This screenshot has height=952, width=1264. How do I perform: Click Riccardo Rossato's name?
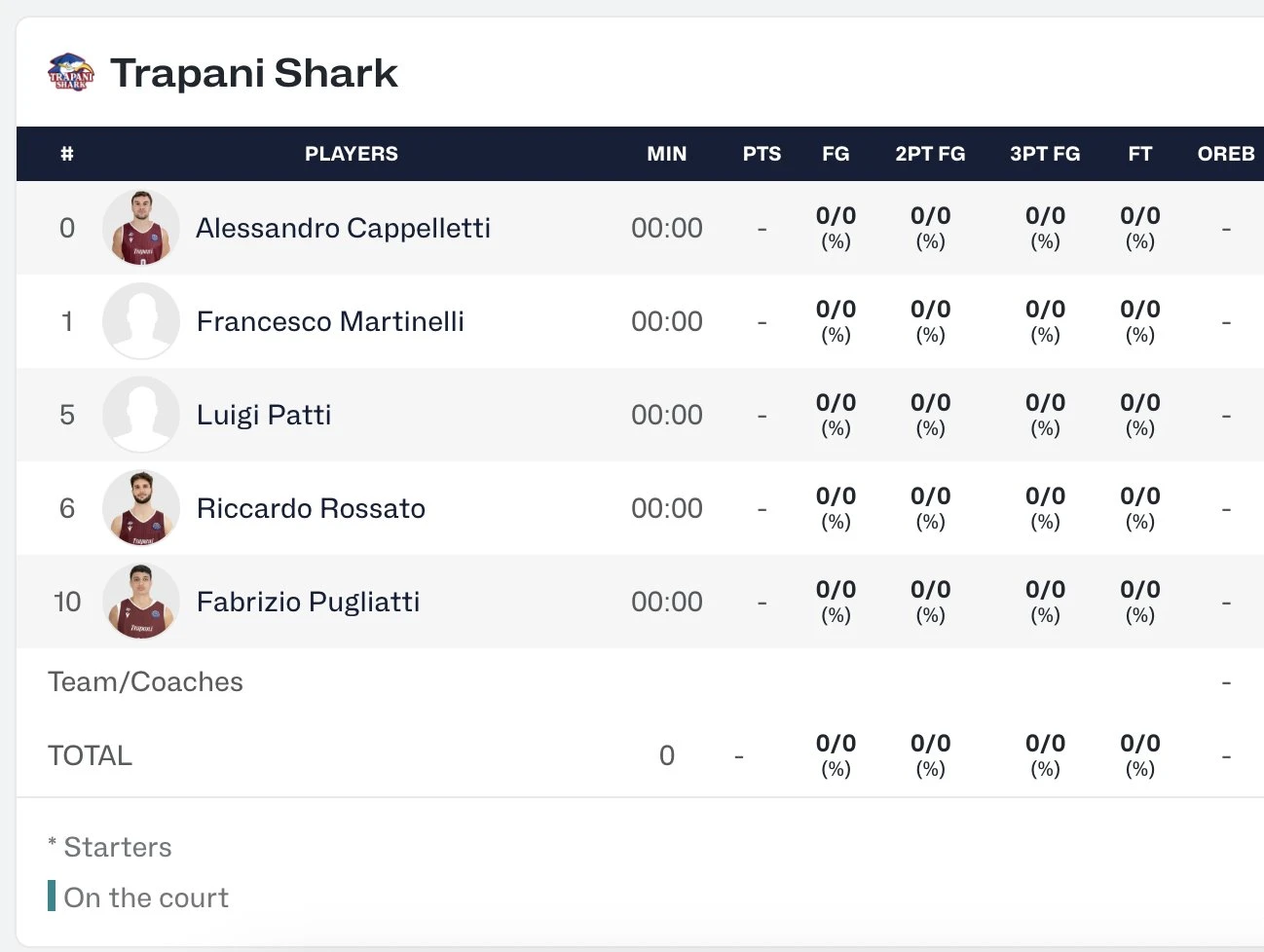click(311, 508)
